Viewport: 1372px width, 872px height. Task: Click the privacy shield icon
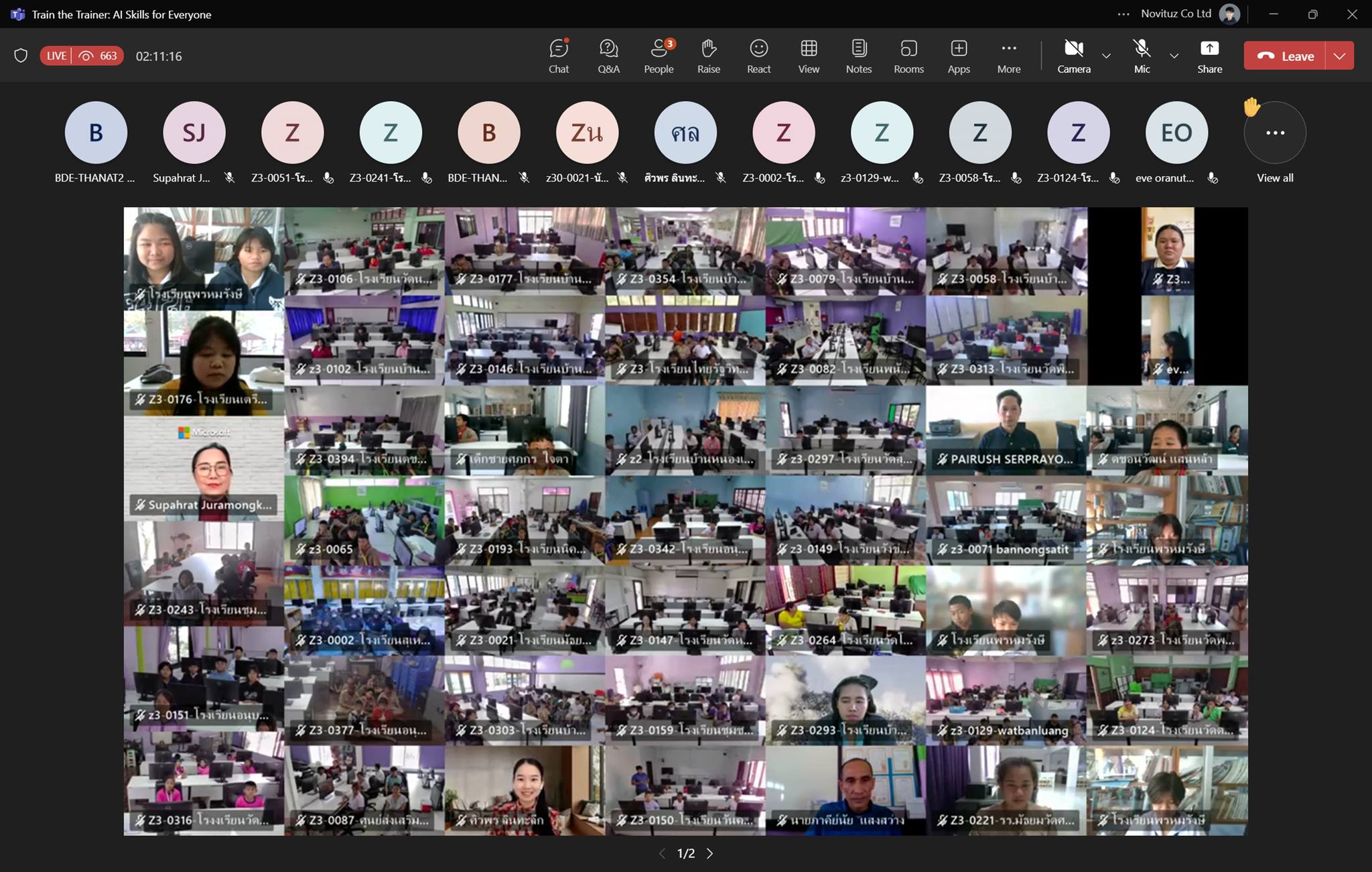tap(21, 56)
